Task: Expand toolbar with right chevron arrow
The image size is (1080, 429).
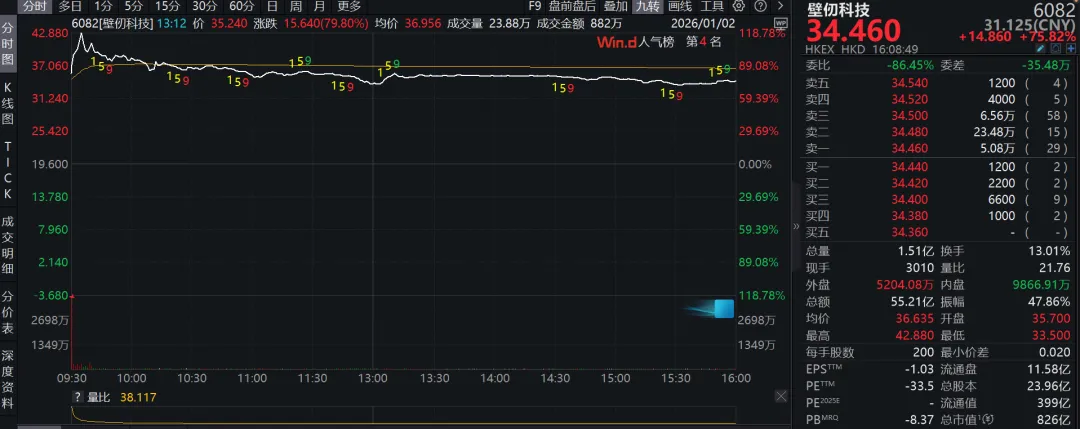Action: click(780, 6)
